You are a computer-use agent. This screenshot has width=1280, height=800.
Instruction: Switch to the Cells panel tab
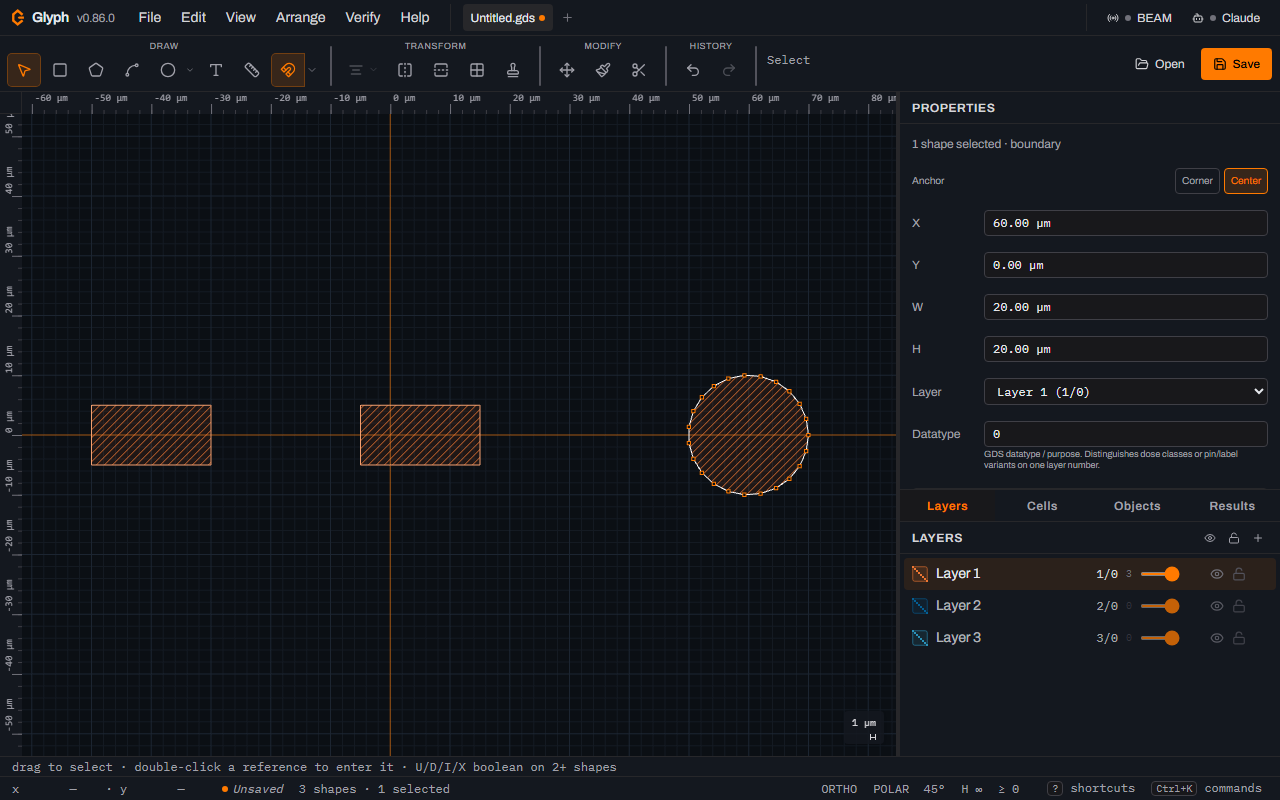[1042, 506]
